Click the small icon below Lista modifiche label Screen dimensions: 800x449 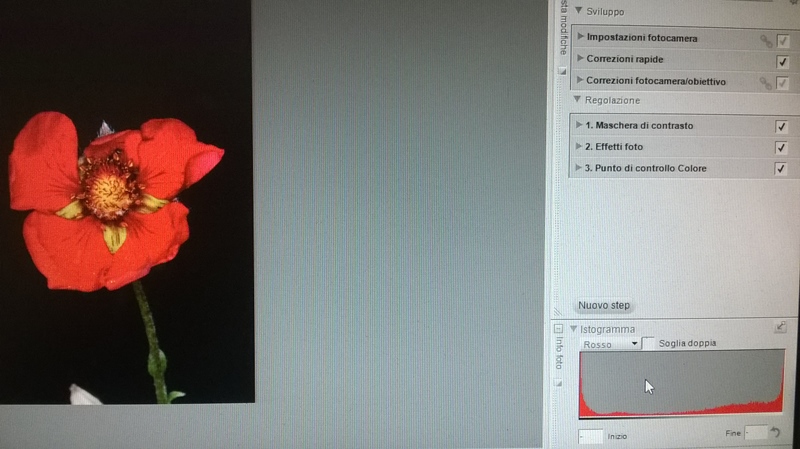[562, 71]
